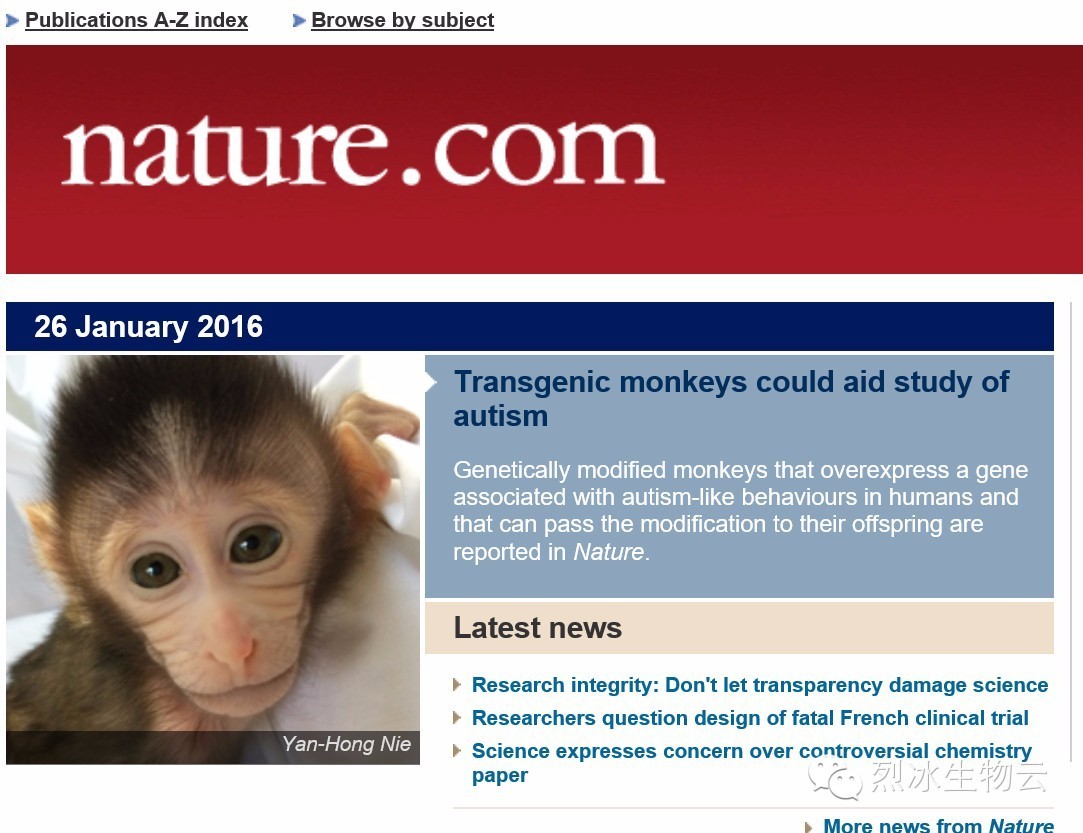This screenshot has width=1083, height=833.
Task: Click the nature.com logo banner
Action: pyautogui.click(x=544, y=160)
